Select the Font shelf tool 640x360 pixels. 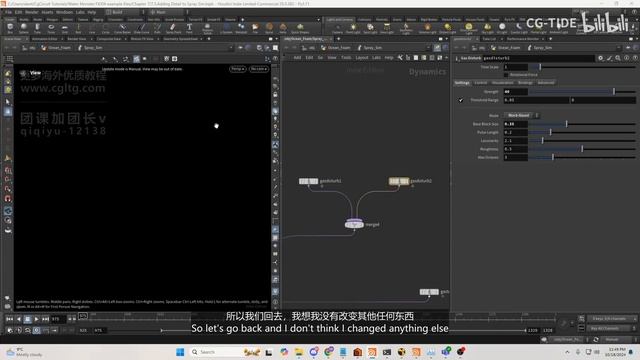coord(189,28)
